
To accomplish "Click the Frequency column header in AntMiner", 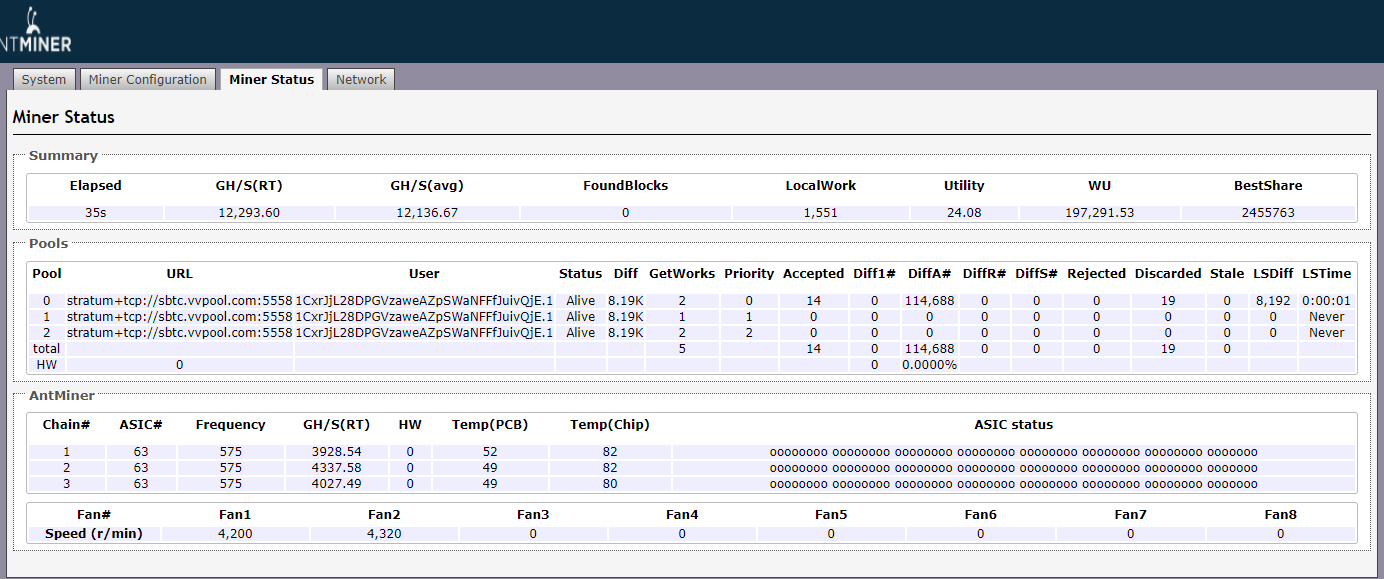I will click(x=230, y=425).
